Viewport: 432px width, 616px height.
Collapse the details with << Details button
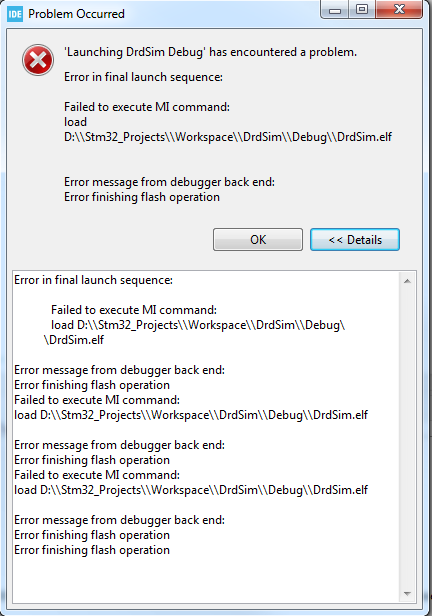355,239
